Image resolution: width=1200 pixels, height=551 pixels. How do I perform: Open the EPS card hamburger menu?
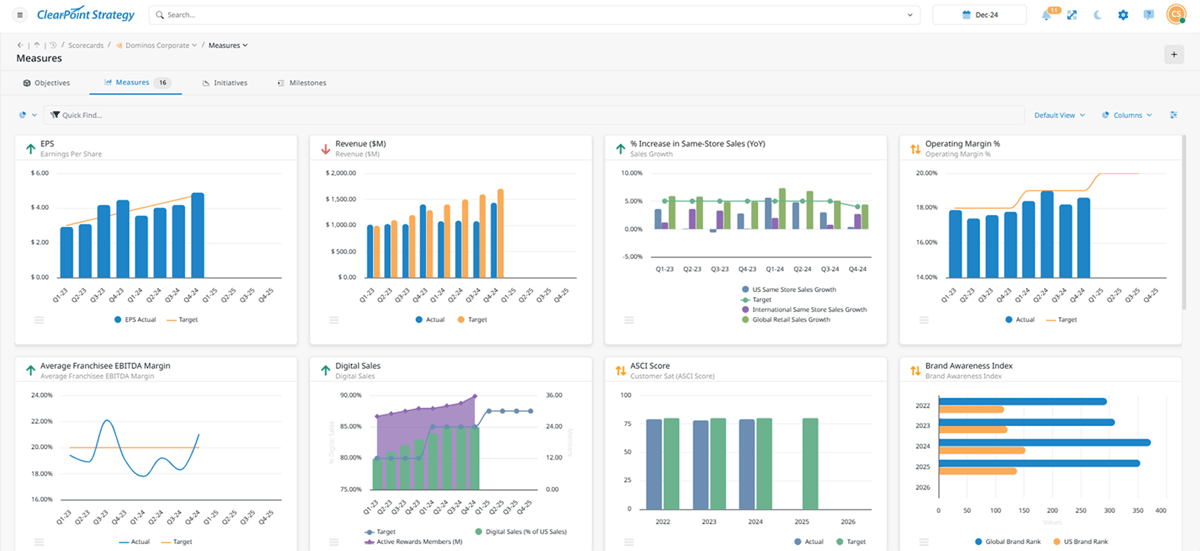click(x=40, y=320)
